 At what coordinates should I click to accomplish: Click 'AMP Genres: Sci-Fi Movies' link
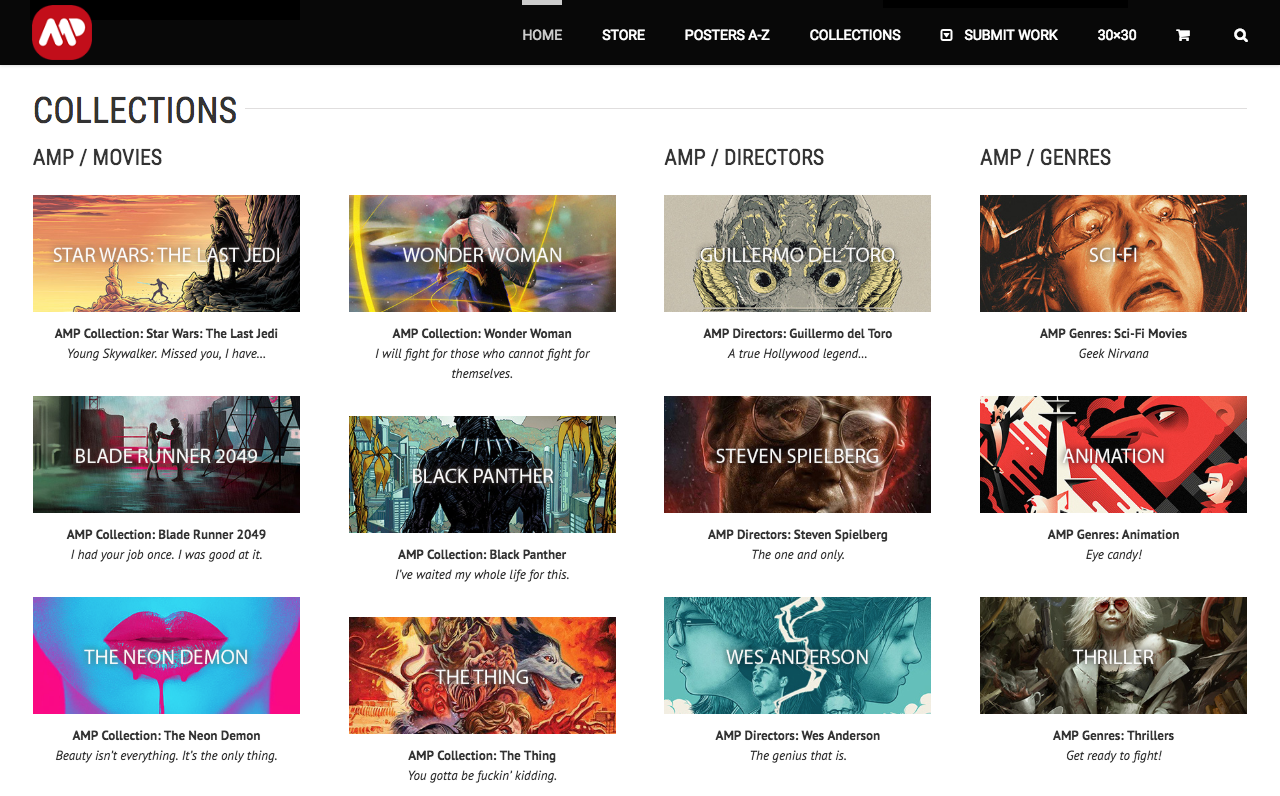[x=1113, y=334]
